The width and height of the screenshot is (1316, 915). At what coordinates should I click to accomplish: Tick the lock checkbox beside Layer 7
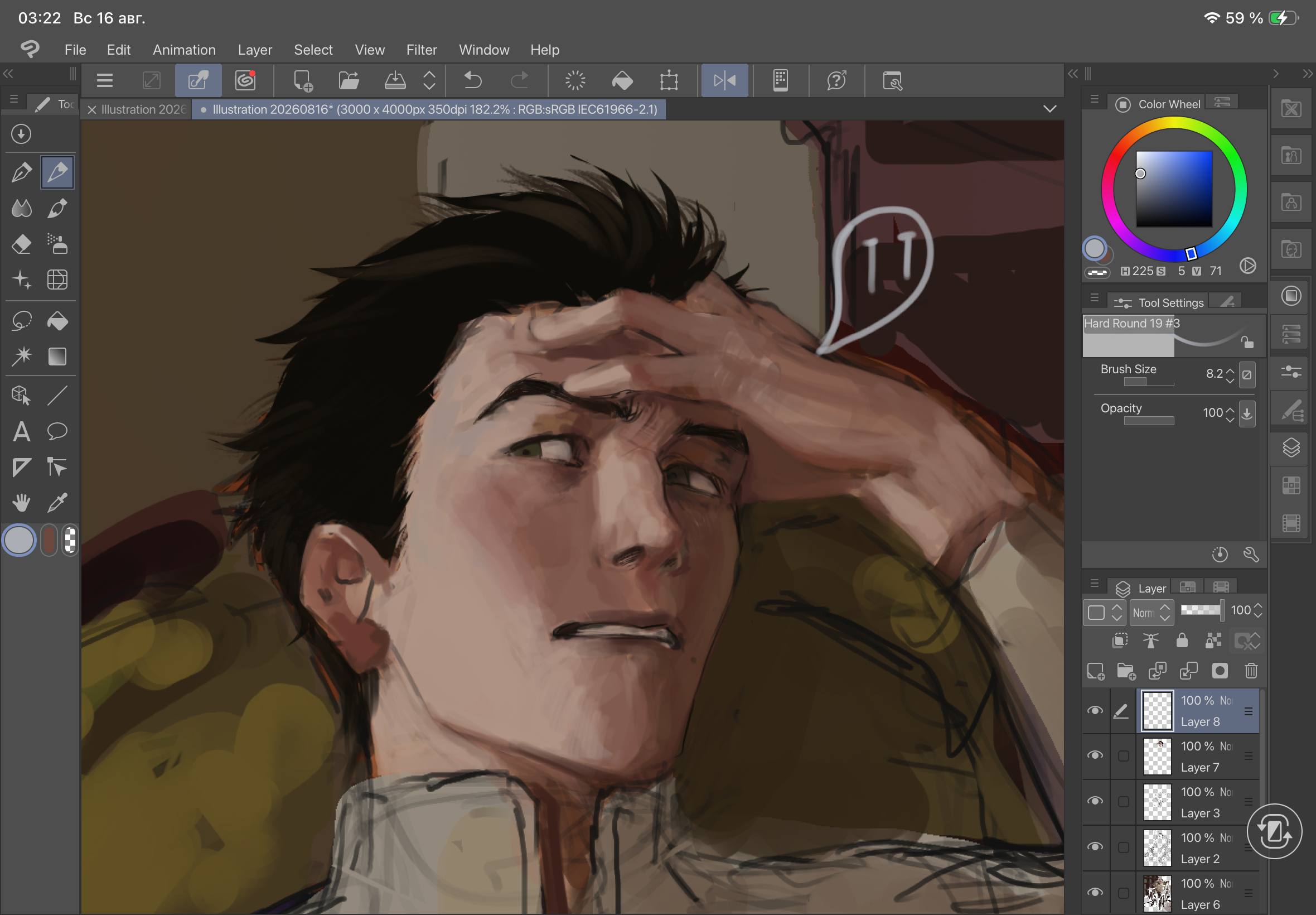tap(1123, 755)
